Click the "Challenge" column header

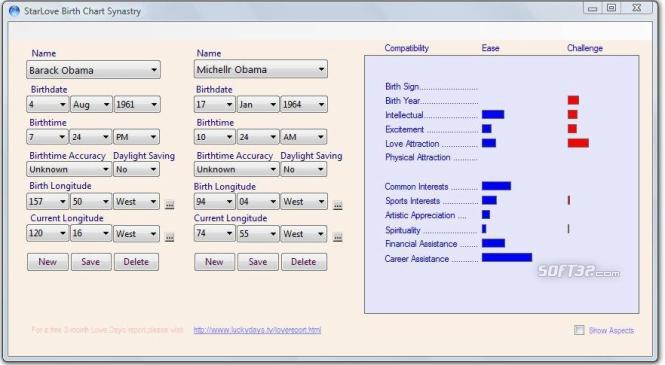(x=585, y=48)
